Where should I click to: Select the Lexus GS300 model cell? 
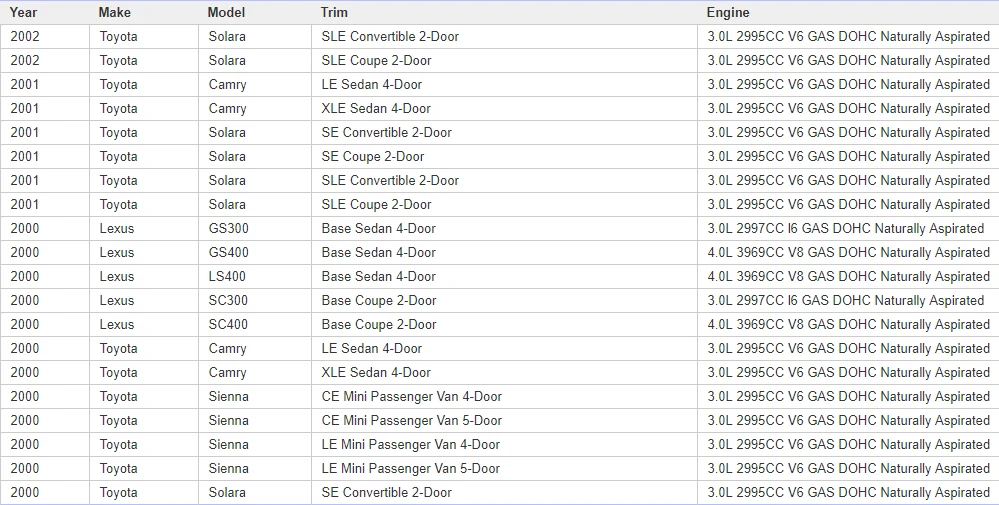point(255,229)
